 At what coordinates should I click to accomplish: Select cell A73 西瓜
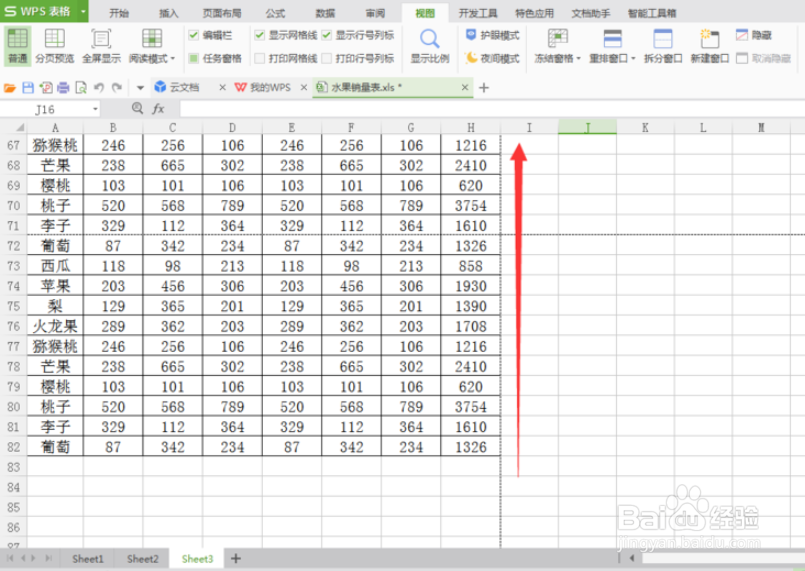[x=55, y=266]
